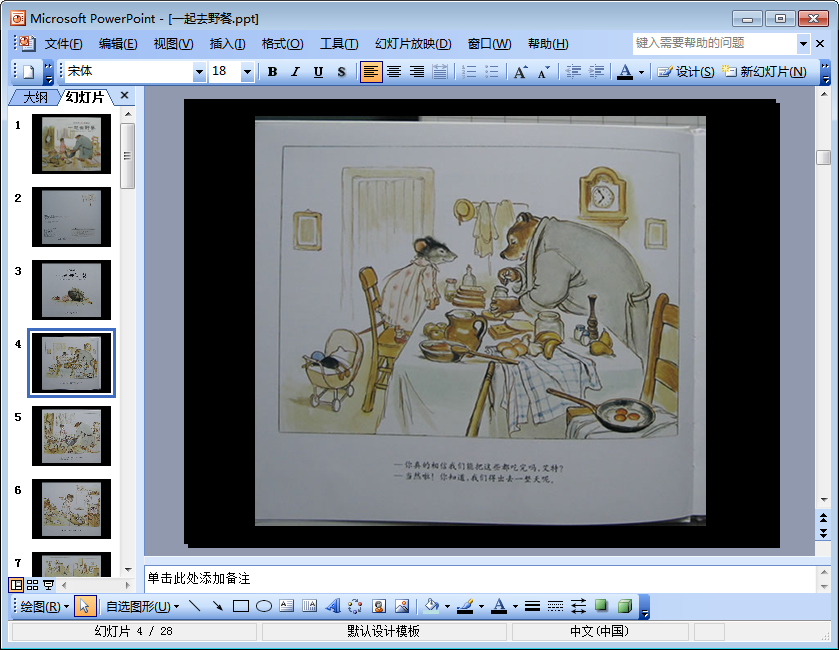The width and height of the screenshot is (839, 650).
Task: Toggle numbered list
Action: [x=469, y=72]
